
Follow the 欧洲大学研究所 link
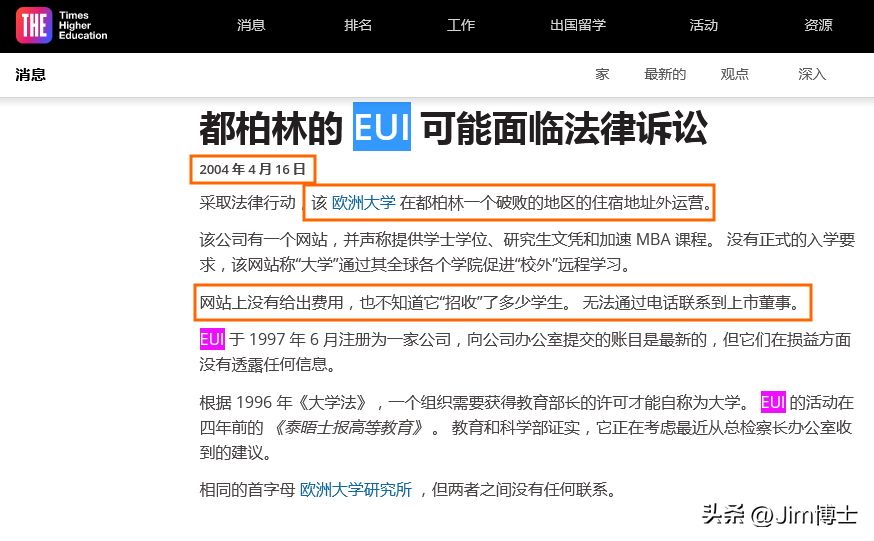click(356, 490)
